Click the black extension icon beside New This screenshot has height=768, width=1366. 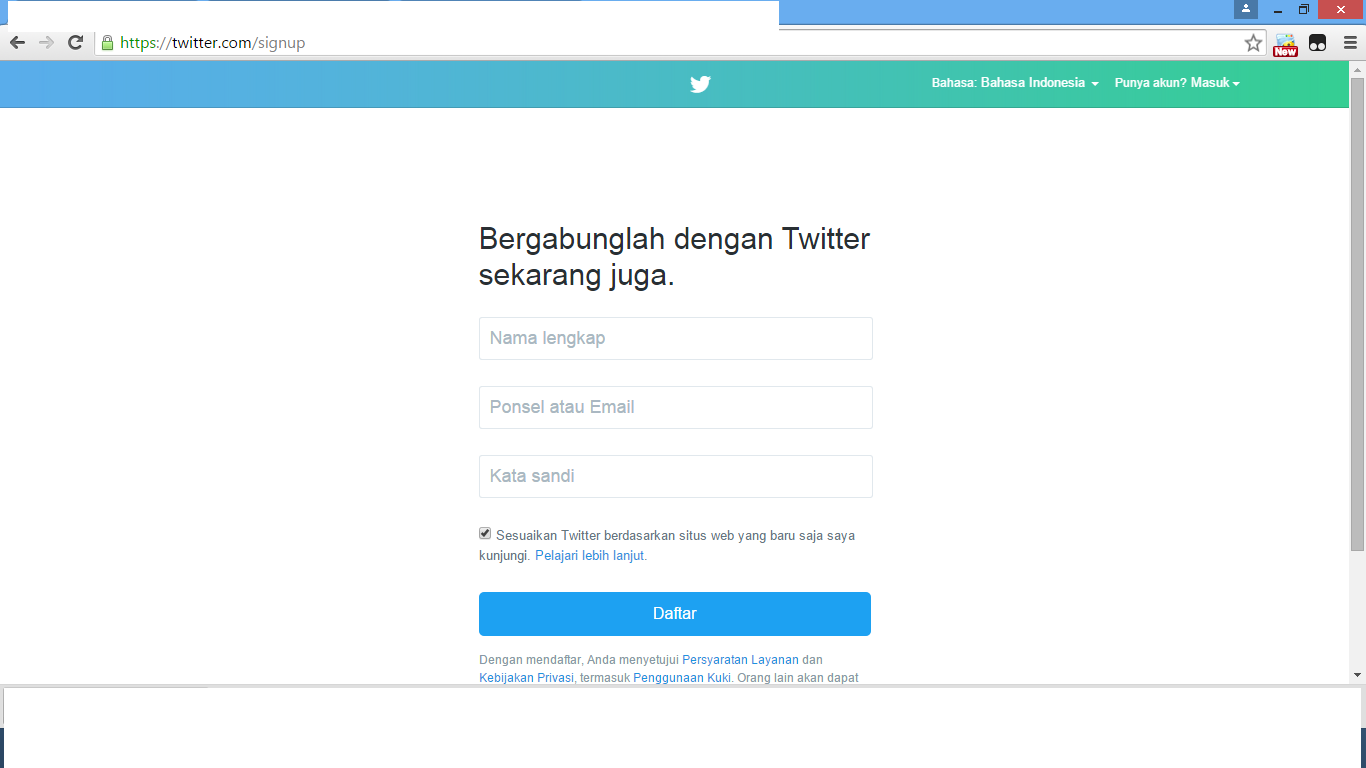(x=1317, y=43)
